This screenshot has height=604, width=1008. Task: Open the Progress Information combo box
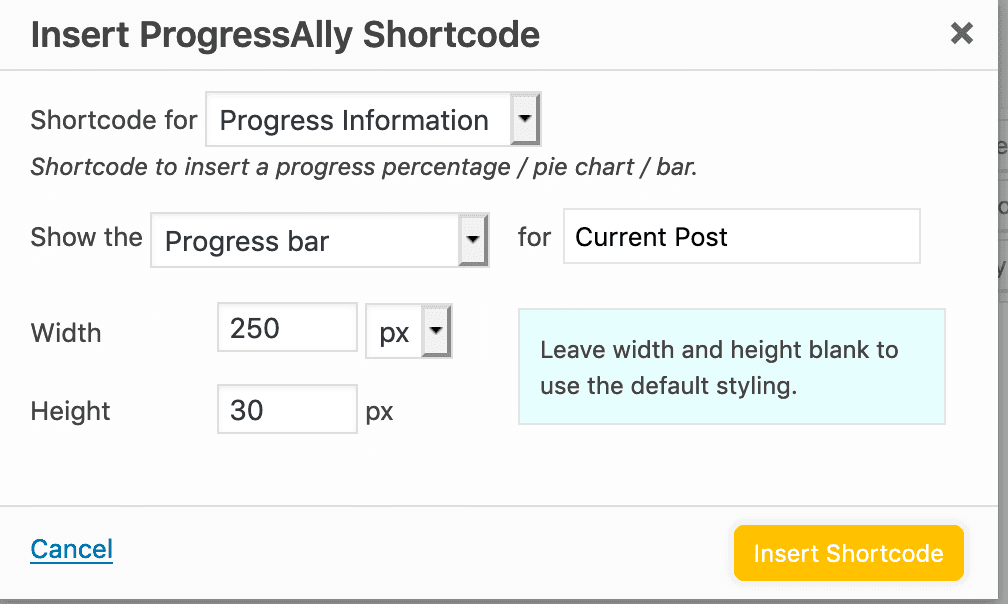[x=372, y=119]
